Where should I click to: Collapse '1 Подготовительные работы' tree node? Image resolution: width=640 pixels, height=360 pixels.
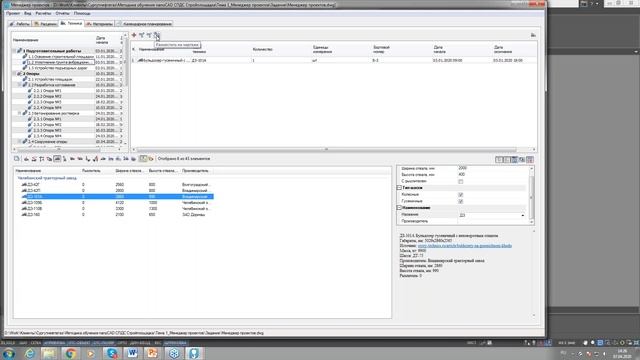[14, 51]
